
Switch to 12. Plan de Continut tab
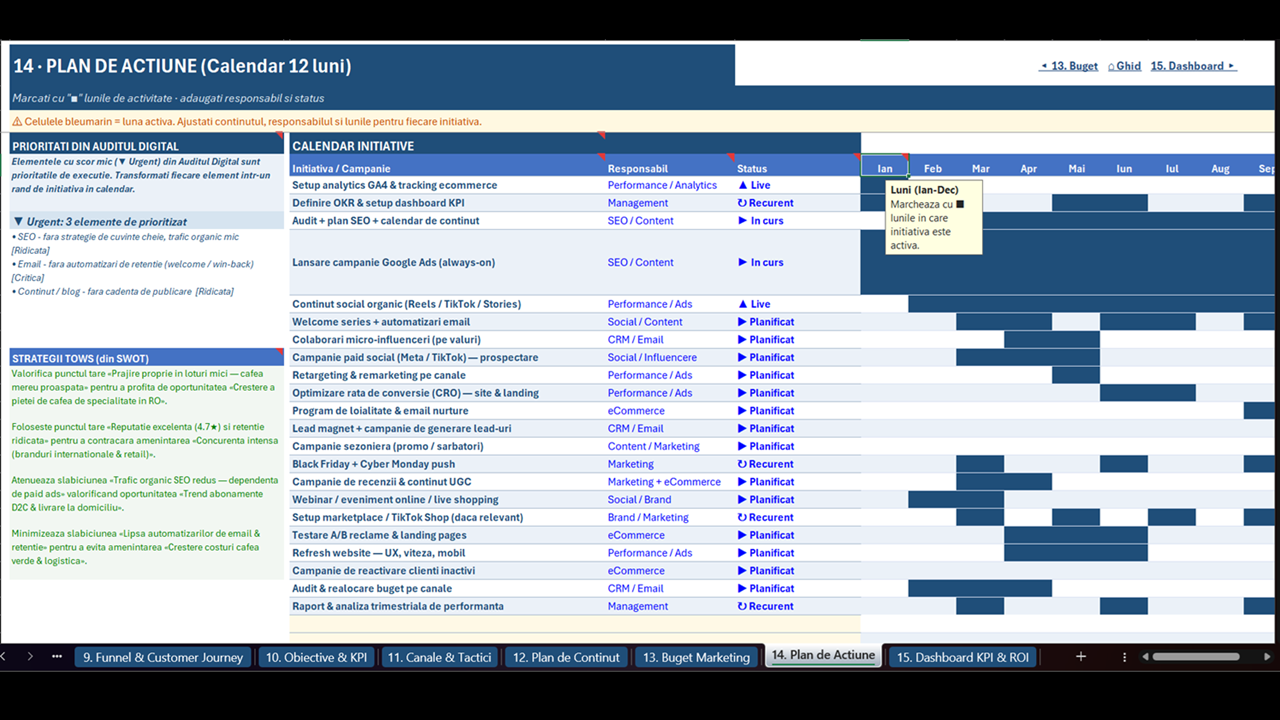tap(566, 657)
